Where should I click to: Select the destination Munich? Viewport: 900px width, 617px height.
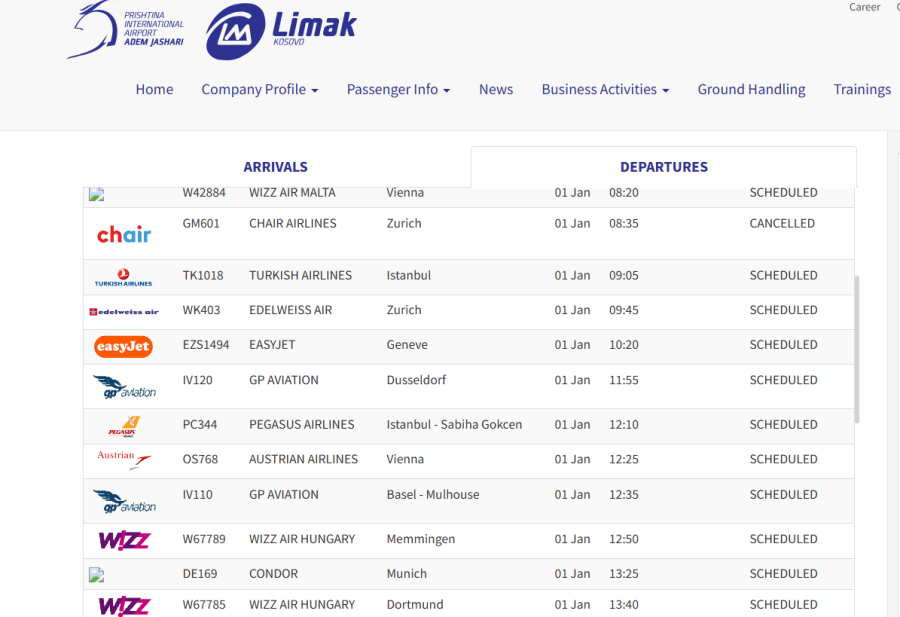click(x=406, y=574)
